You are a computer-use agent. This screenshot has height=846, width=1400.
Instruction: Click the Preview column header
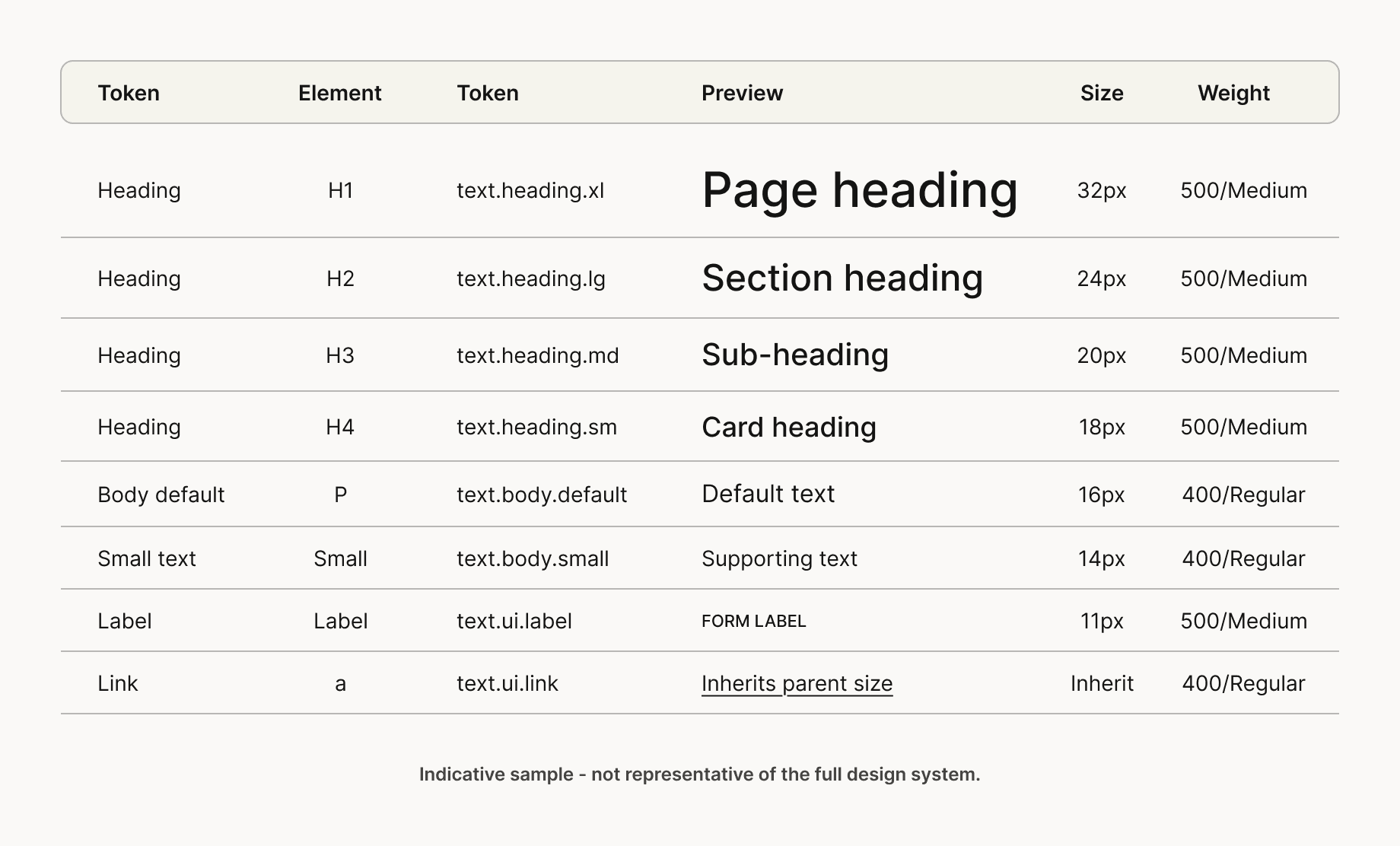pyautogui.click(x=742, y=93)
